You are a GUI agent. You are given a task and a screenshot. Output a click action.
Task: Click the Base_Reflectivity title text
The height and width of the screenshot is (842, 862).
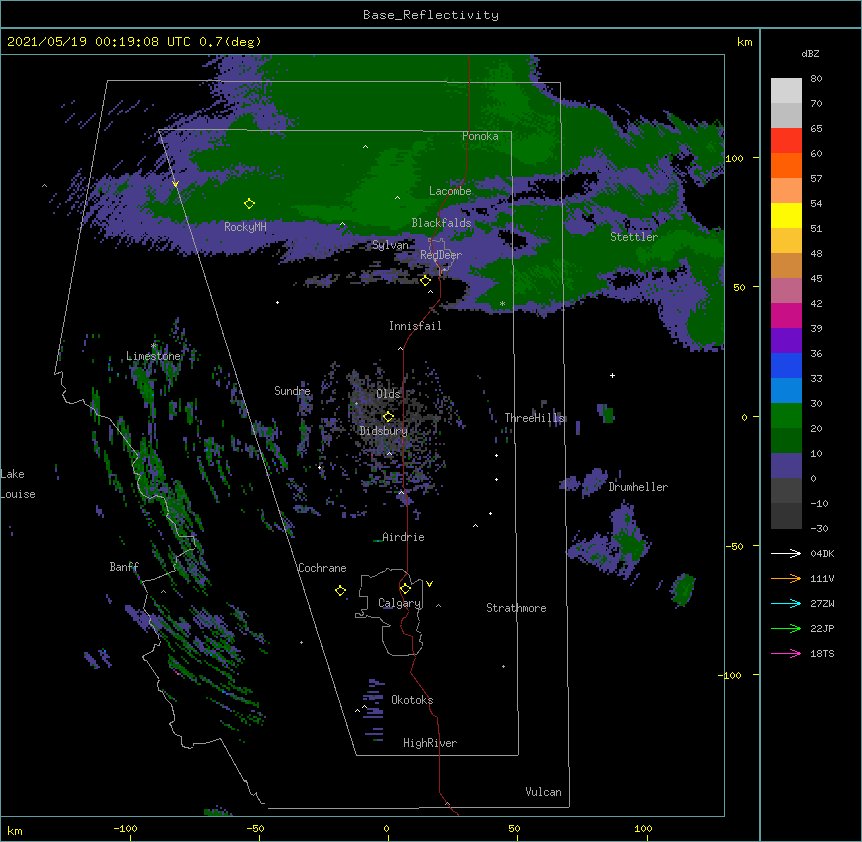coord(431,15)
